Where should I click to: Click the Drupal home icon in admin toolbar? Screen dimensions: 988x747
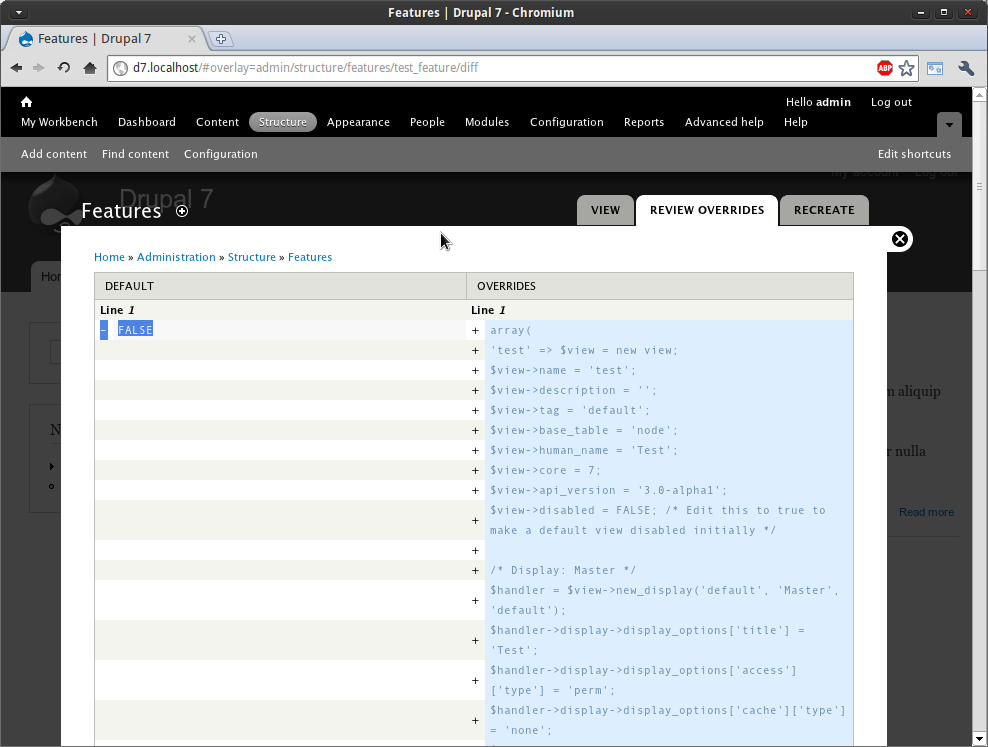pos(27,102)
